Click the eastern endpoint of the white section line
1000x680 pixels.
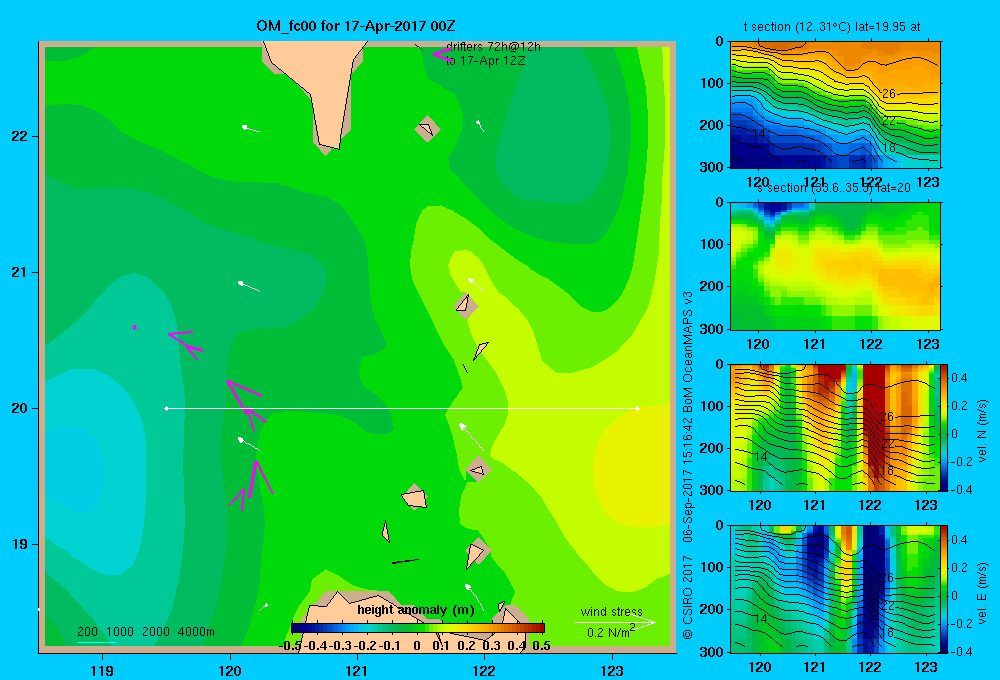click(x=637, y=408)
